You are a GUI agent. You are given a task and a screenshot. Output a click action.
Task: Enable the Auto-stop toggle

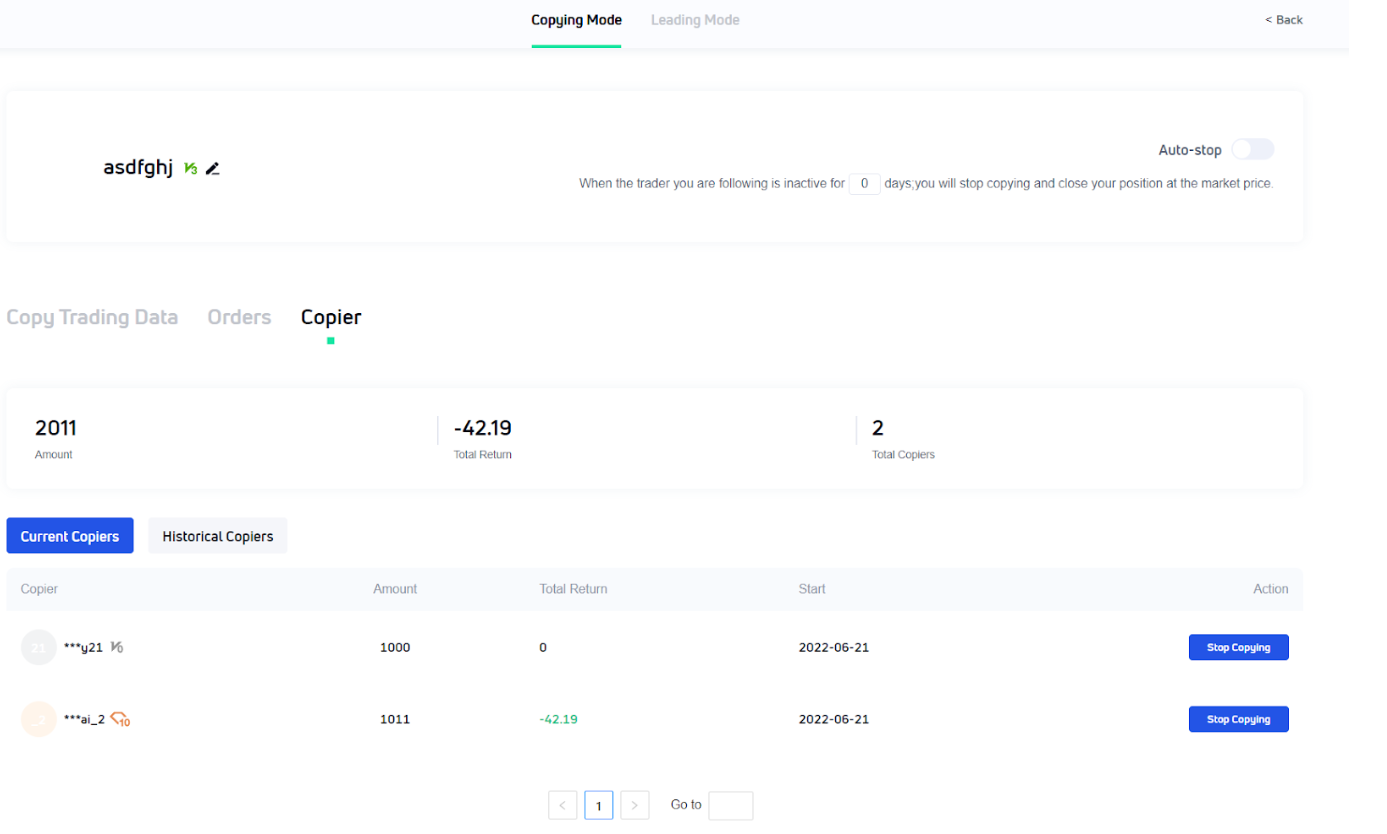pos(1252,150)
